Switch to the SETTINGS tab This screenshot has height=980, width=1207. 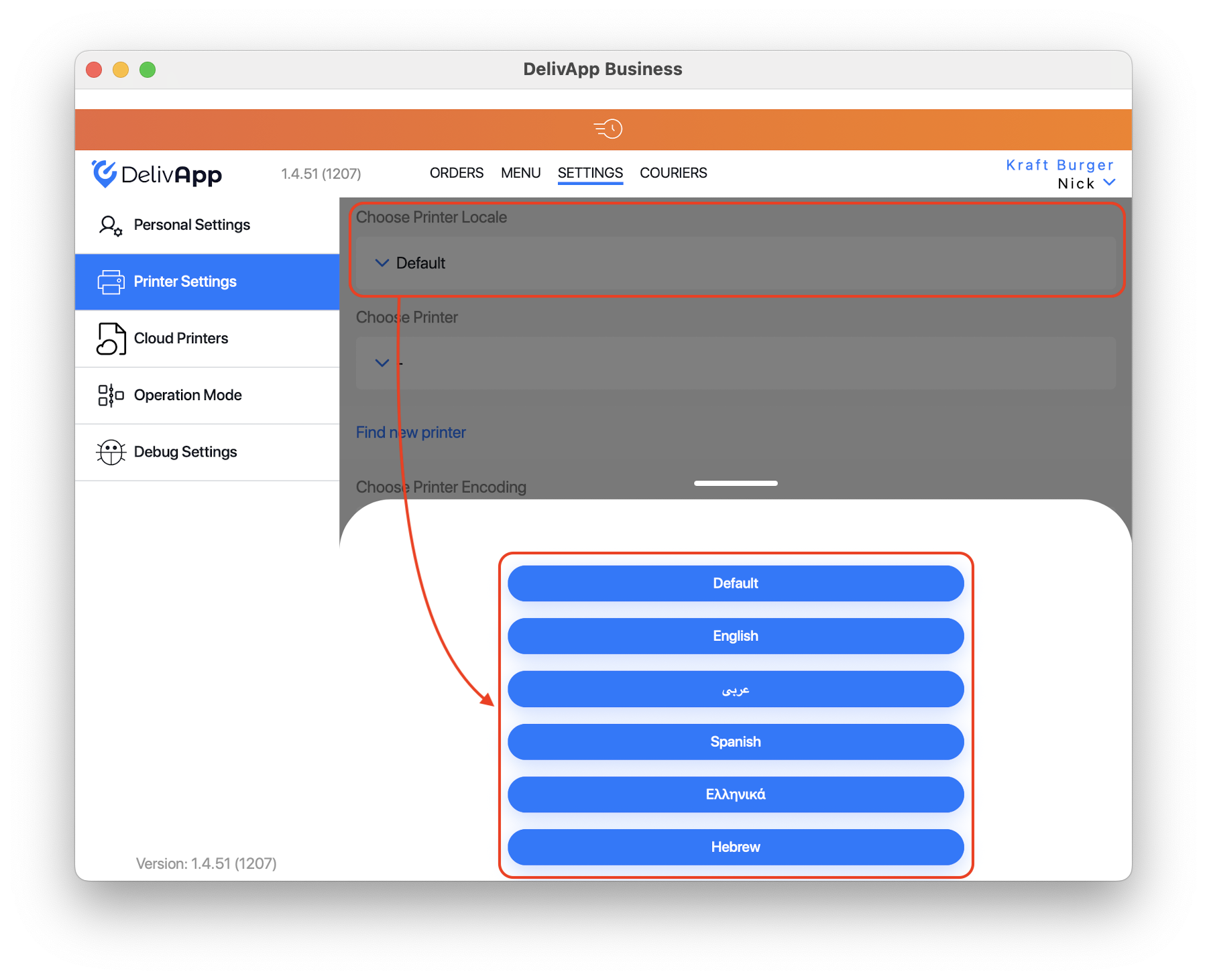tap(591, 173)
